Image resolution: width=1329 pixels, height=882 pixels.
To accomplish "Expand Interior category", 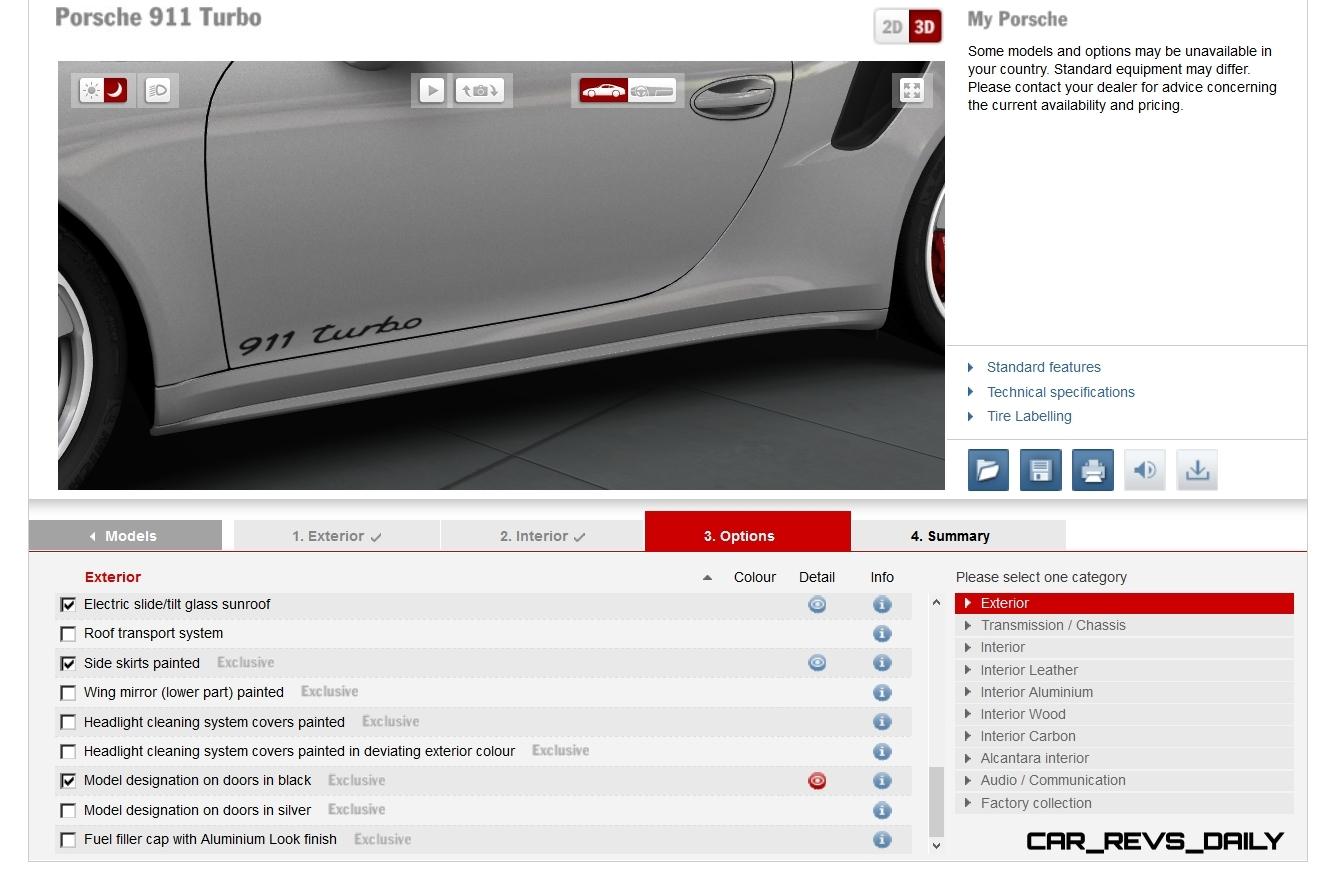I will [x=1124, y=647].
